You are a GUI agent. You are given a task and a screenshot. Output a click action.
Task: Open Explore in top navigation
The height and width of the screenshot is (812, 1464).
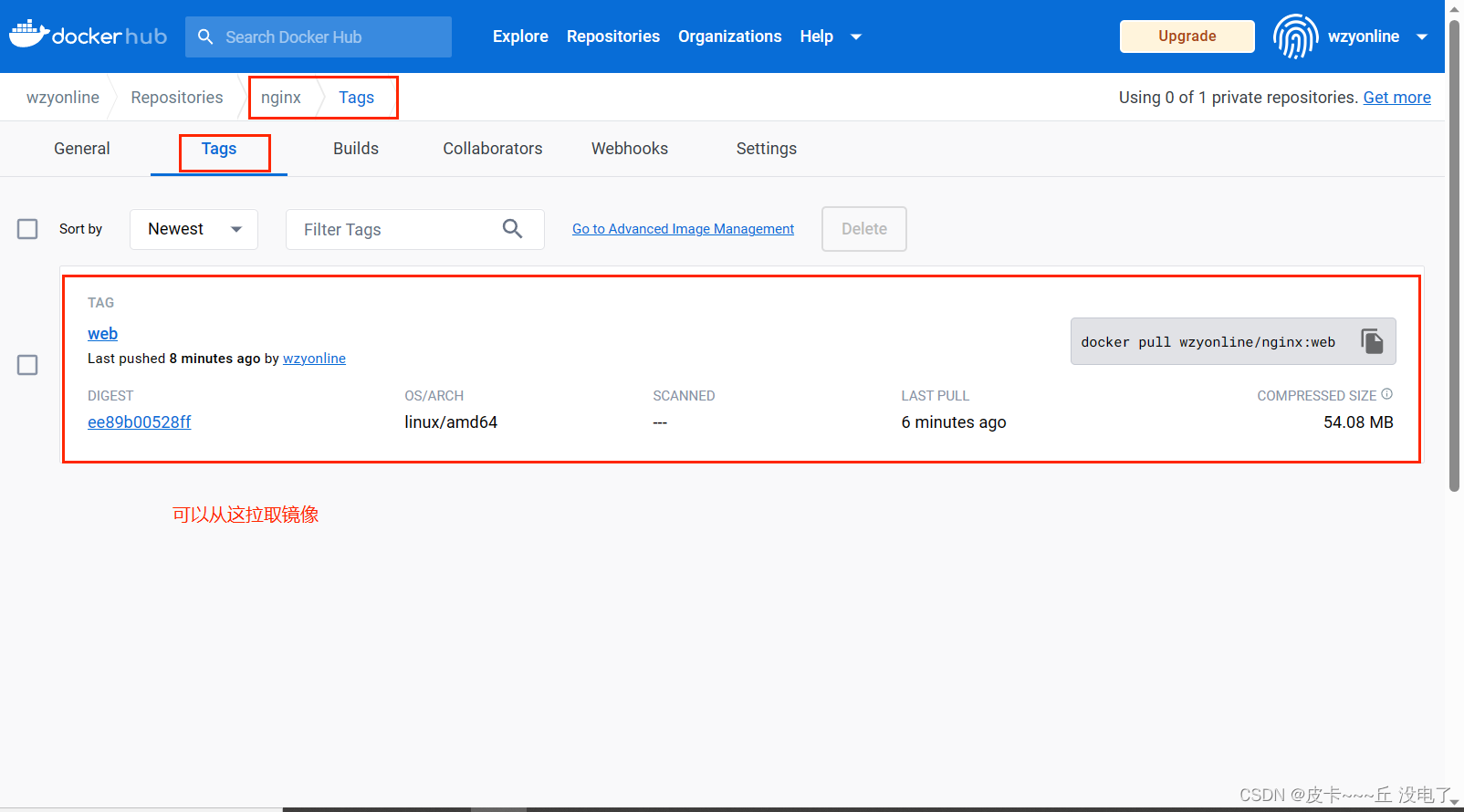[520, 36]
